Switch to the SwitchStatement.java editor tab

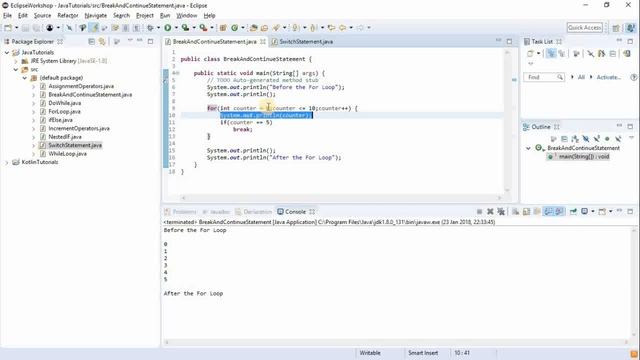tap(302, 42)
